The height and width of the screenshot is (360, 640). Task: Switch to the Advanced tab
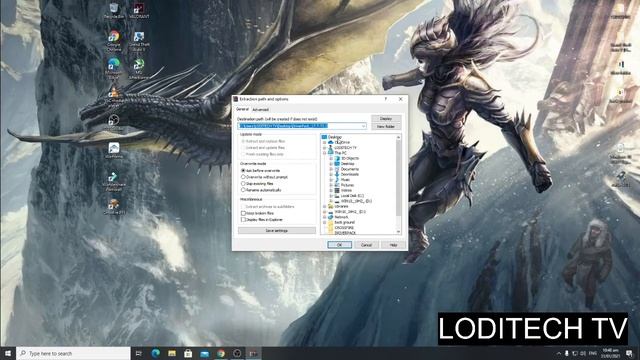tap(260, 110)
